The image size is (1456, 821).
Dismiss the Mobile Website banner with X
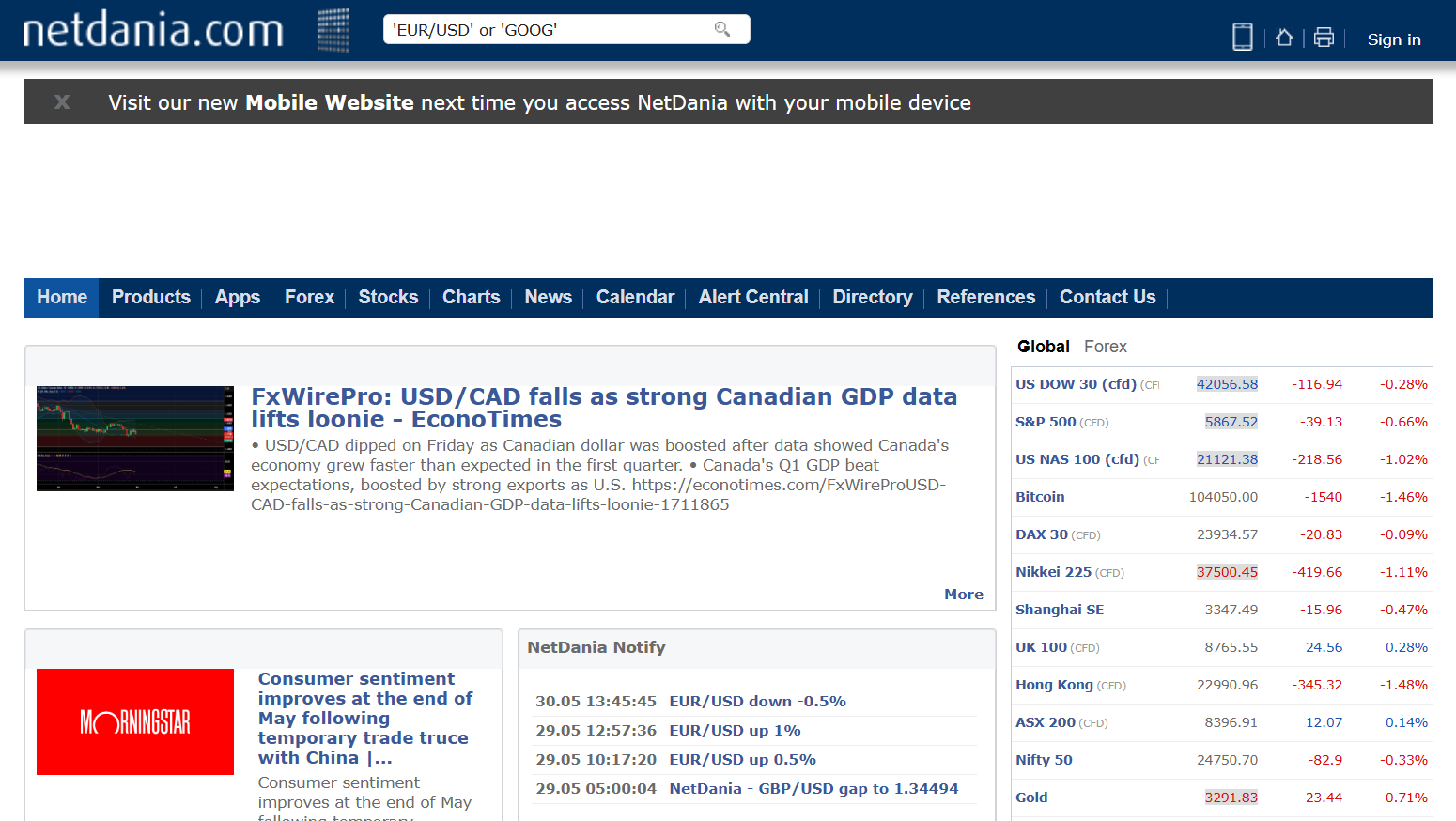[62, 101]
